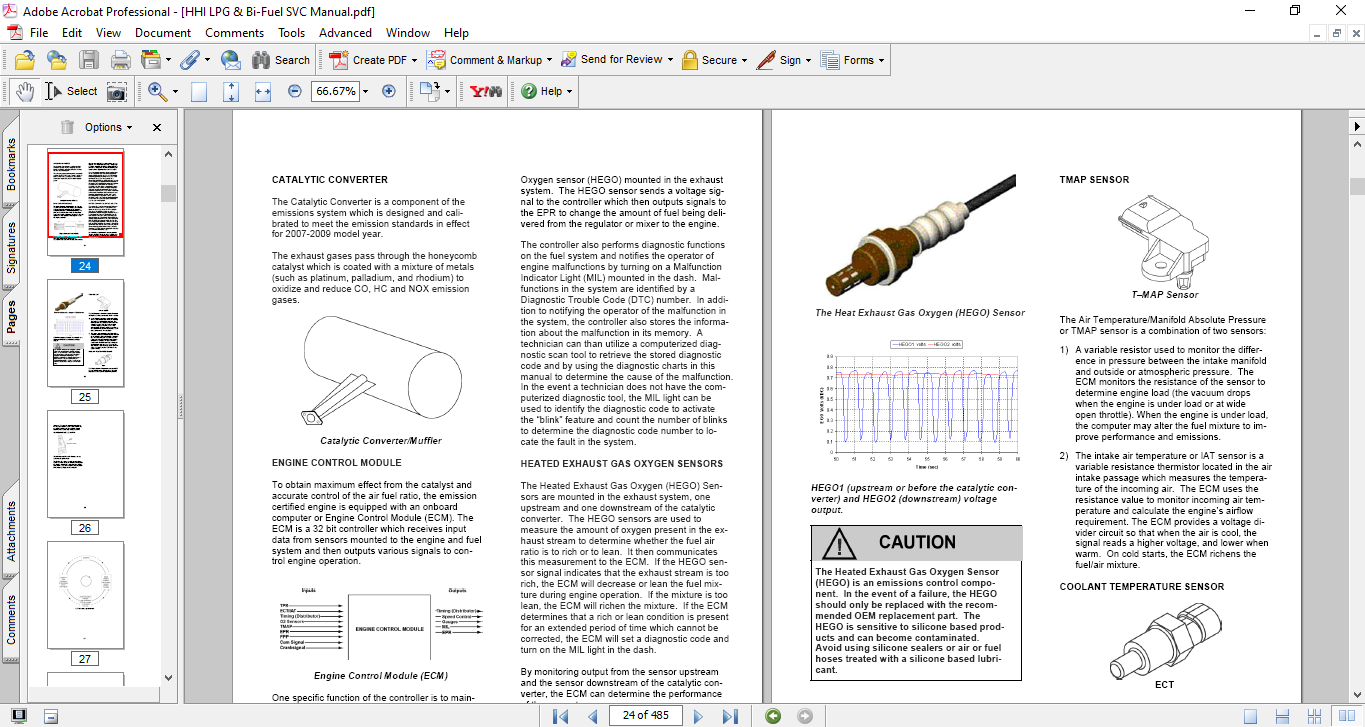
Task: Click the Yahoo search toolbar icon
Action: [x=486, y=91]
